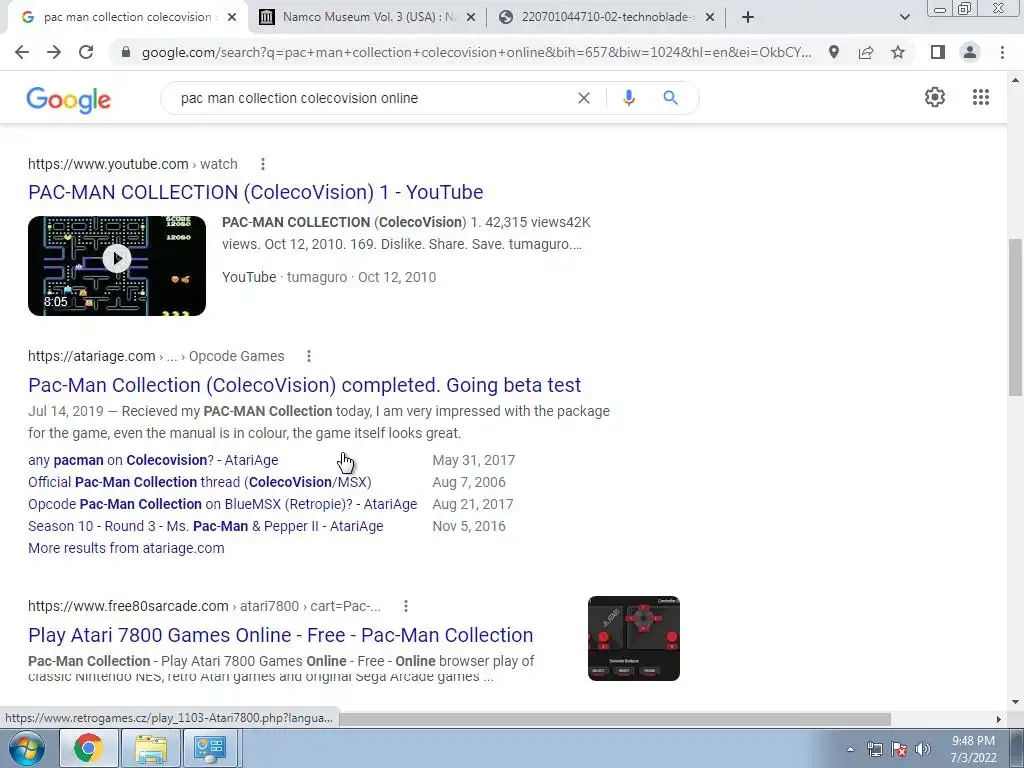The height and width of the screenshot is (768, 1024).
Task: Bookmark this page with star icon
Action: [898, 52]
